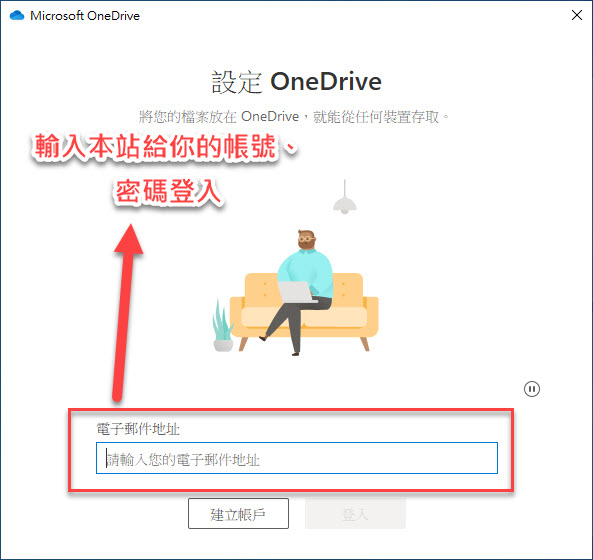
Task: Click the red upward arrow annotation
Action: point(126,312)
